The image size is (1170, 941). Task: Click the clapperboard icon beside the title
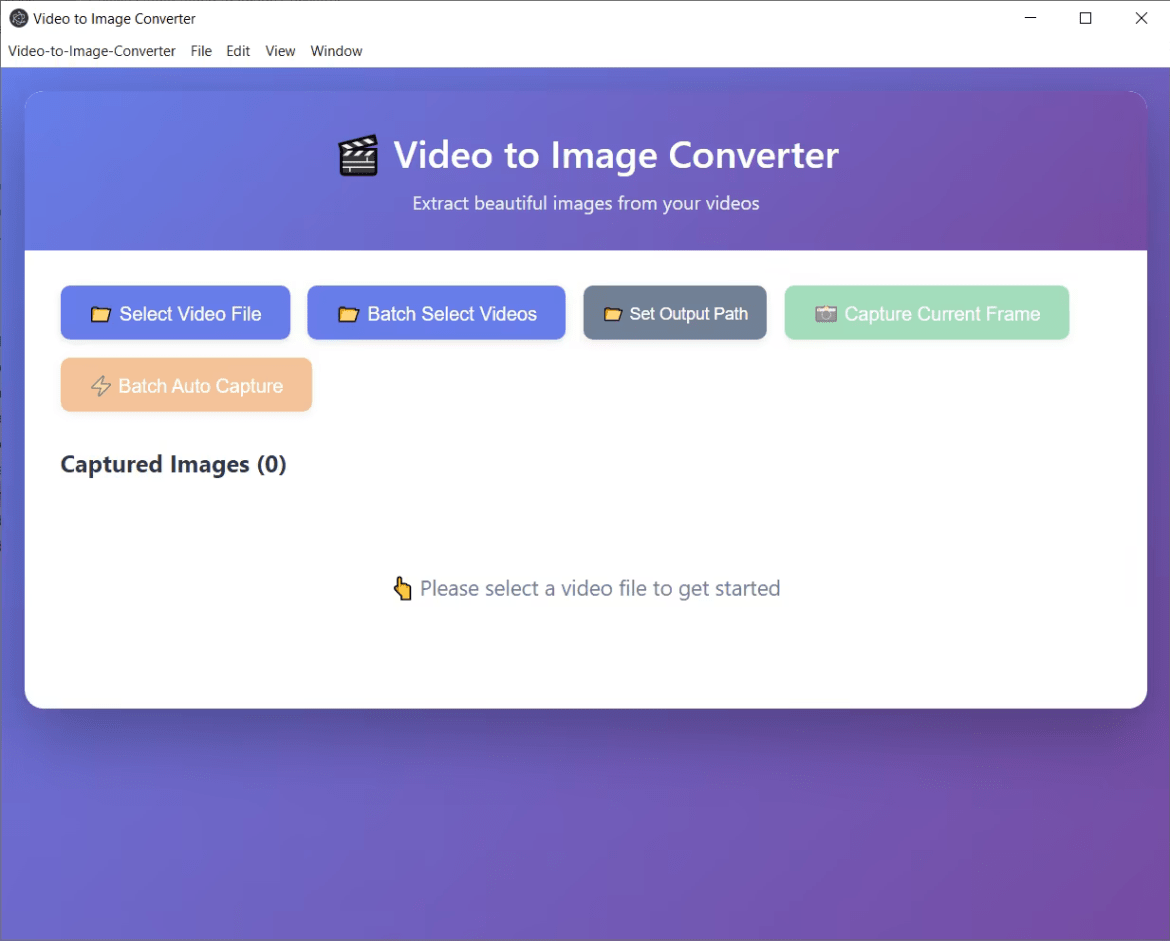[x=359, y=154]
